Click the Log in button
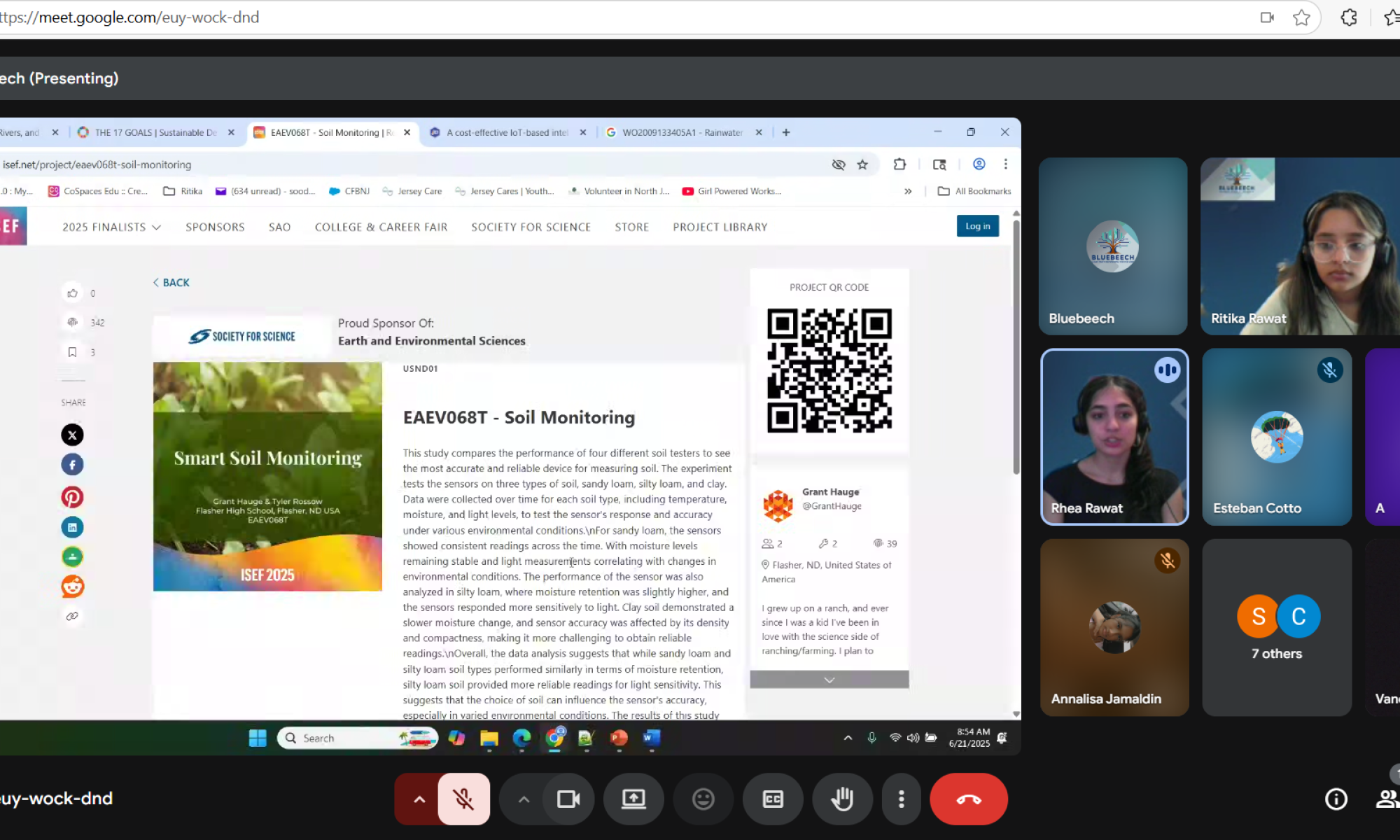The height and width of the screenshot is (840, 1400). click(x=977, y=226)
